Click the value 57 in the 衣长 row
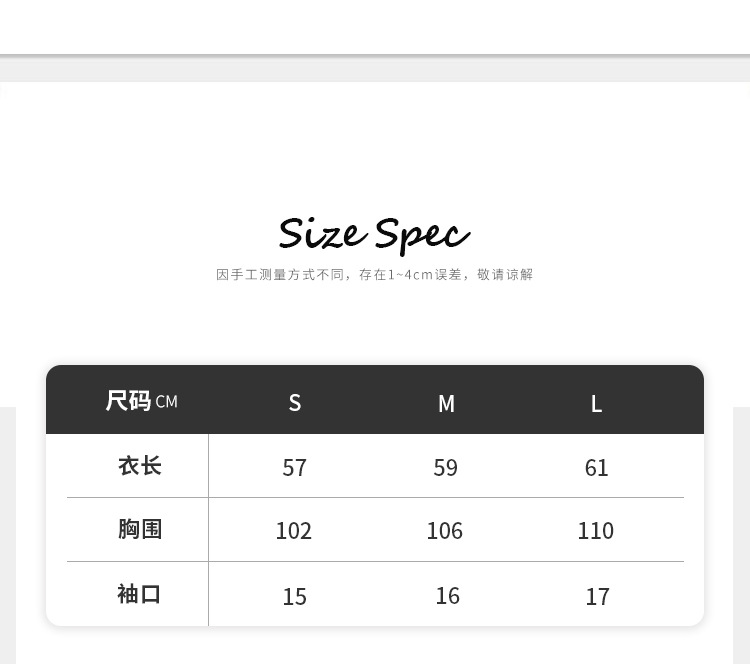 point(295,468)
